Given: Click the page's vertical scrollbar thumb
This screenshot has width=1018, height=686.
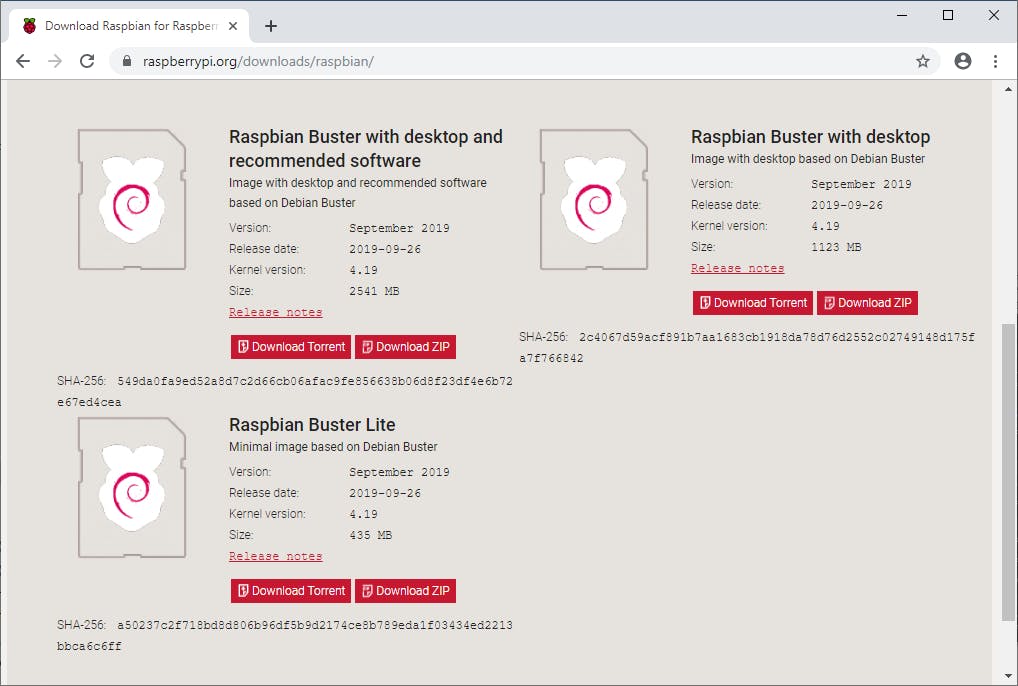Looking at the screenshot, I should tap(1008, 472).
